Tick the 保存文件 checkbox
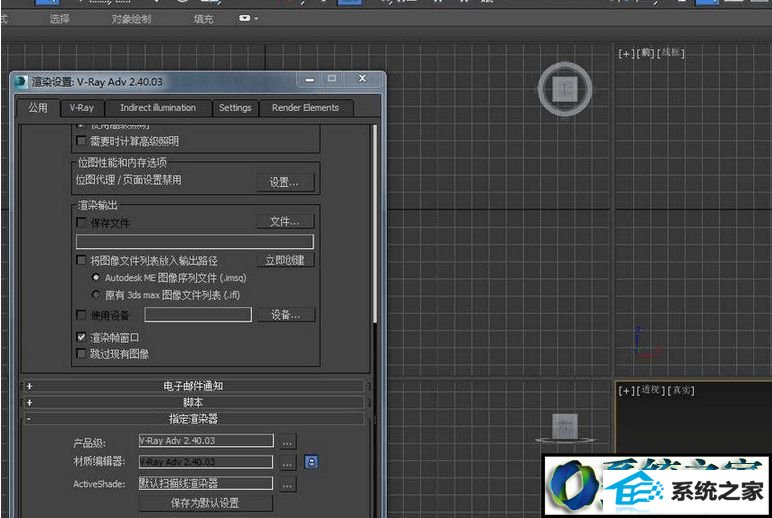The height and width of the screenshot is (518, 772). tap(82, 223)
